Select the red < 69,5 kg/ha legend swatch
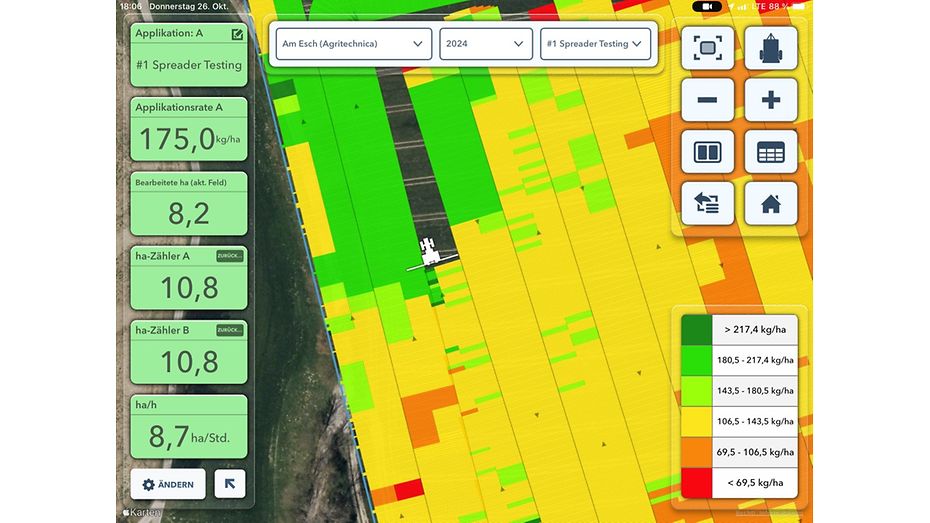Screen dimensions: 930x523 tap(696, 483)
